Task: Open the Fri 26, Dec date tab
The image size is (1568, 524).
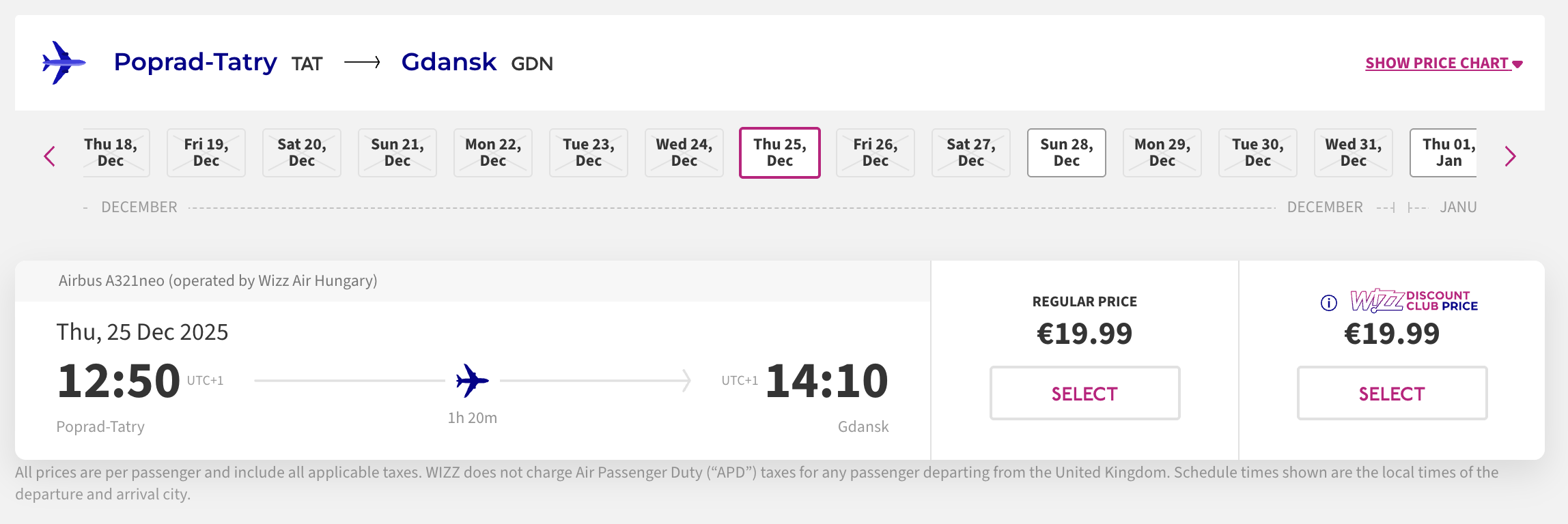Action: (876, 153)
